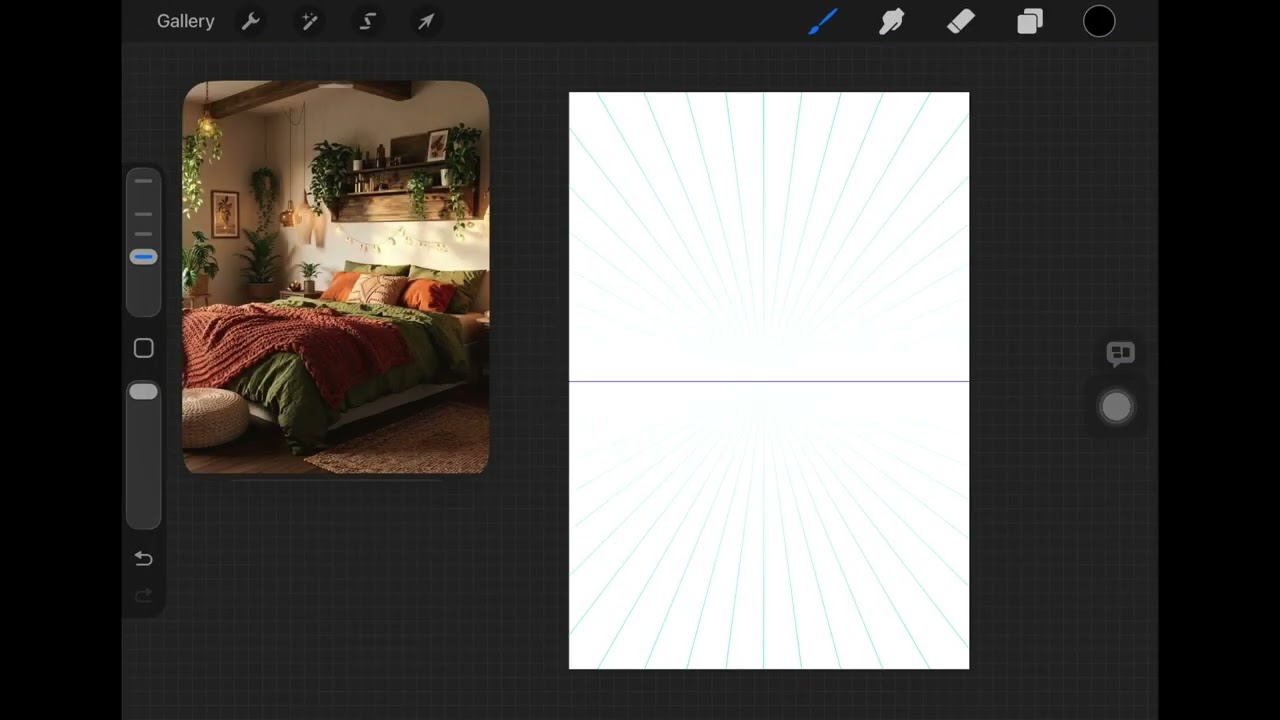Screen dimensions: 1280x720
Task: Click the brush size slider handle
Action: 143,257
